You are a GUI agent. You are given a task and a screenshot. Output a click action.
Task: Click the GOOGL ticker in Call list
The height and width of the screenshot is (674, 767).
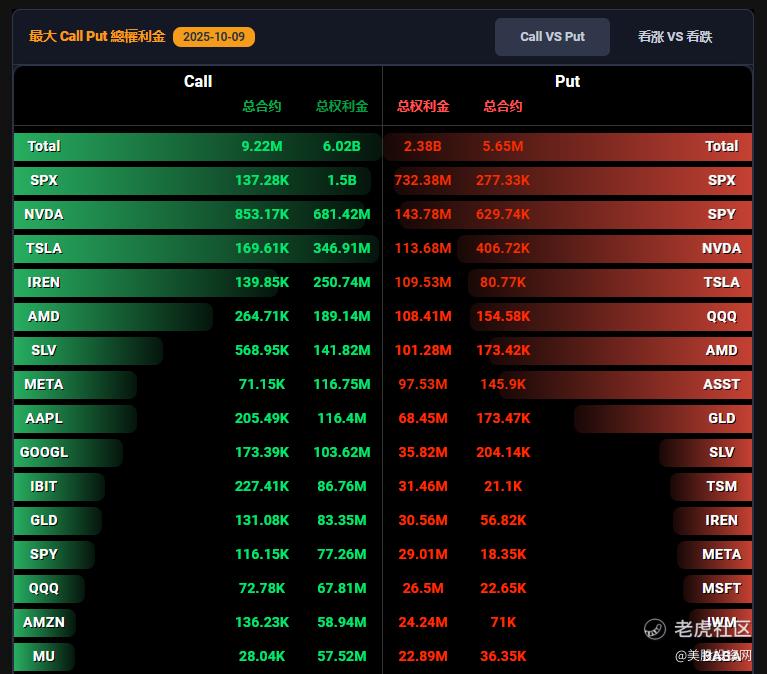44,452
